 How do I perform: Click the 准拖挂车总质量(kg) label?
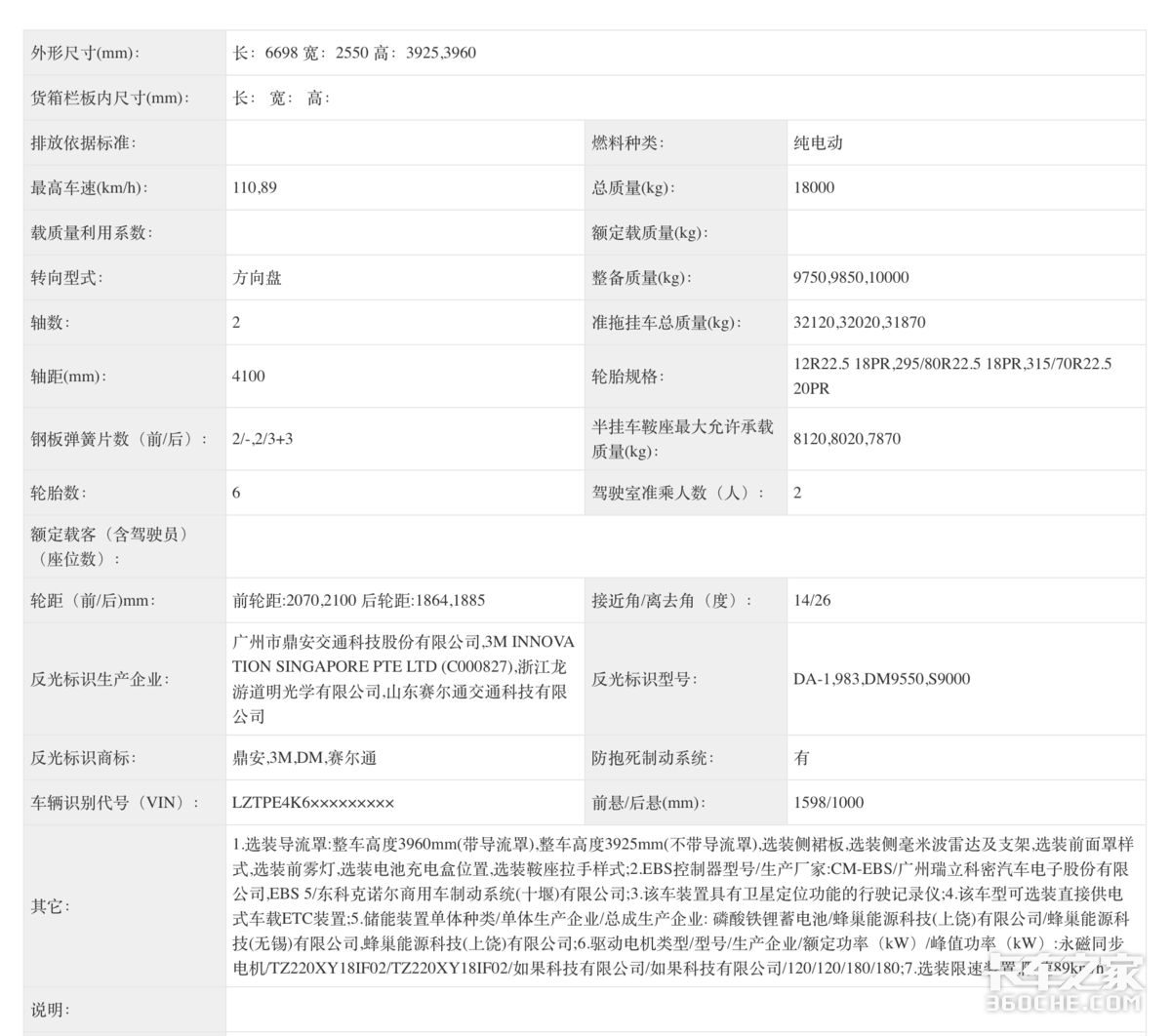[666, 322]
